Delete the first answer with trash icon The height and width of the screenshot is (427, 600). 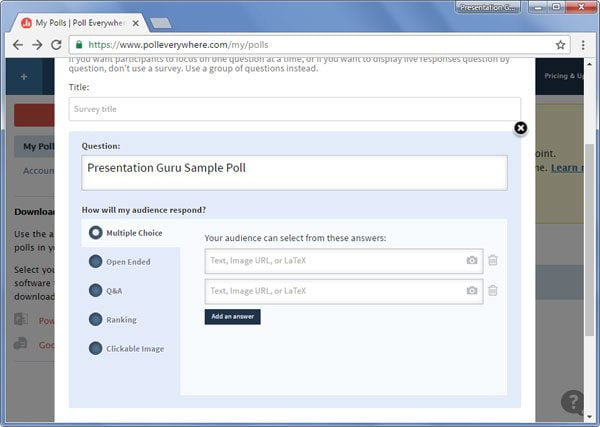tap(493, 260)
